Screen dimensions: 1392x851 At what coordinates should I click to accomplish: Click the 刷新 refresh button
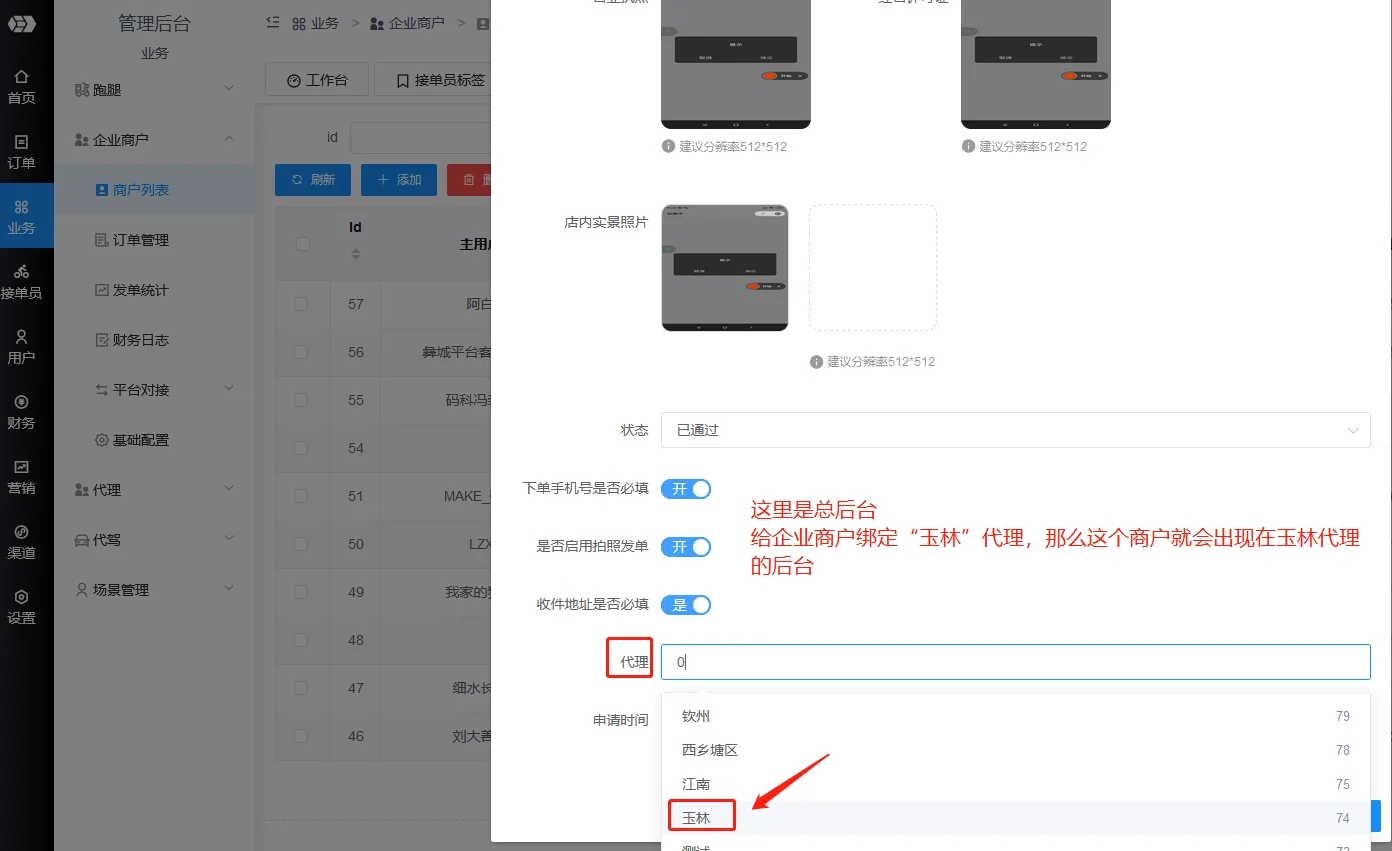[x=313, y=180]
